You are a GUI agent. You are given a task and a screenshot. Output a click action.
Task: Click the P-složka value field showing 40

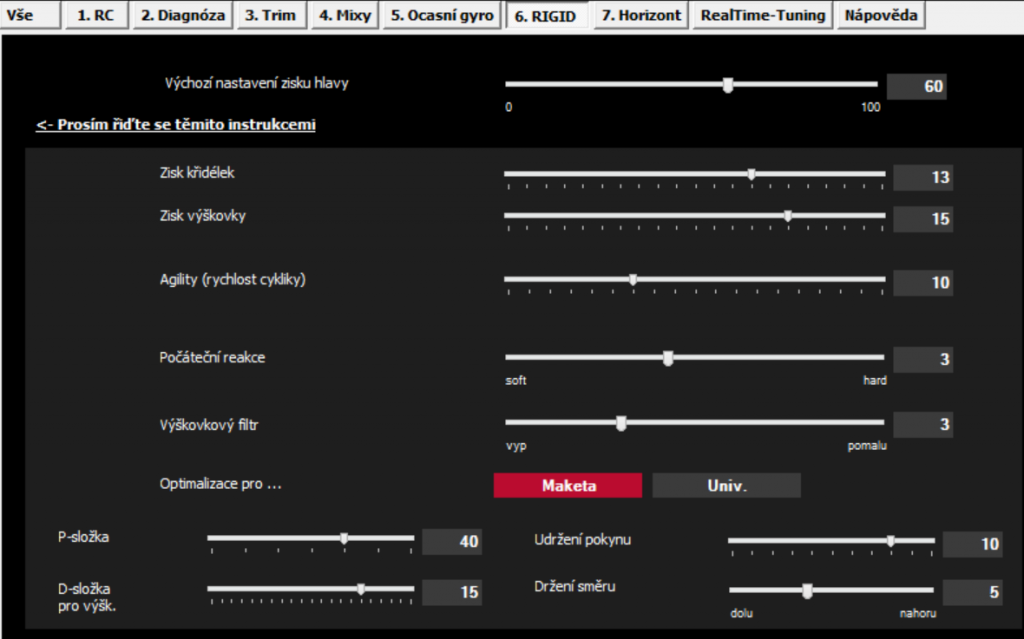451,542
